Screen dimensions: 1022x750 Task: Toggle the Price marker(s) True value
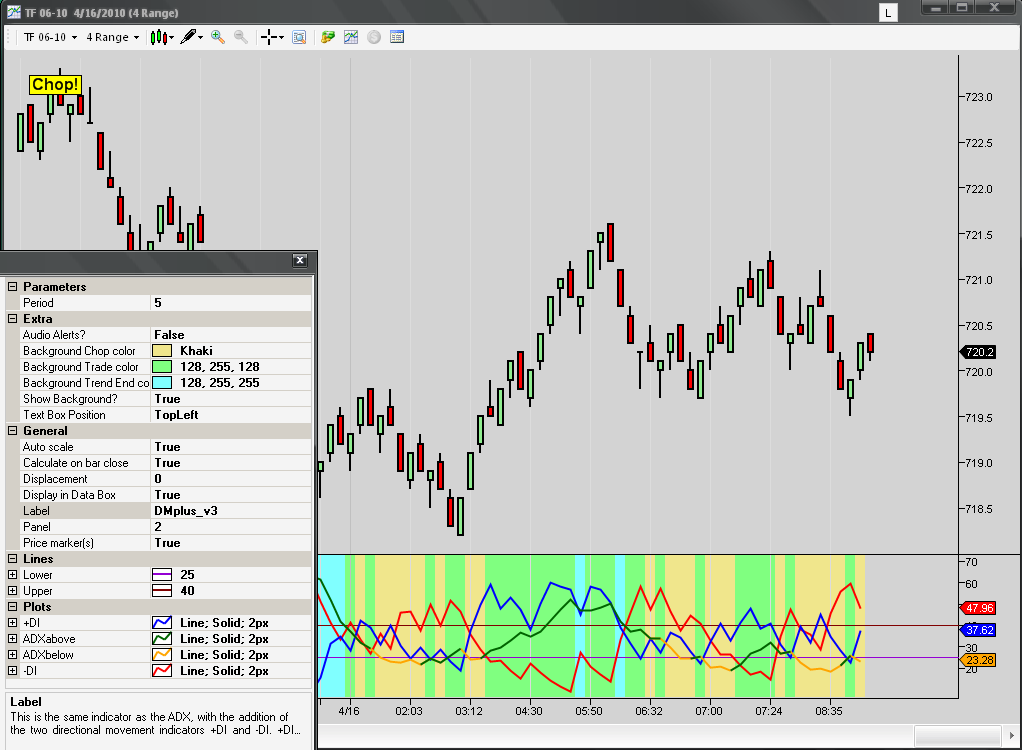point(231,543)
